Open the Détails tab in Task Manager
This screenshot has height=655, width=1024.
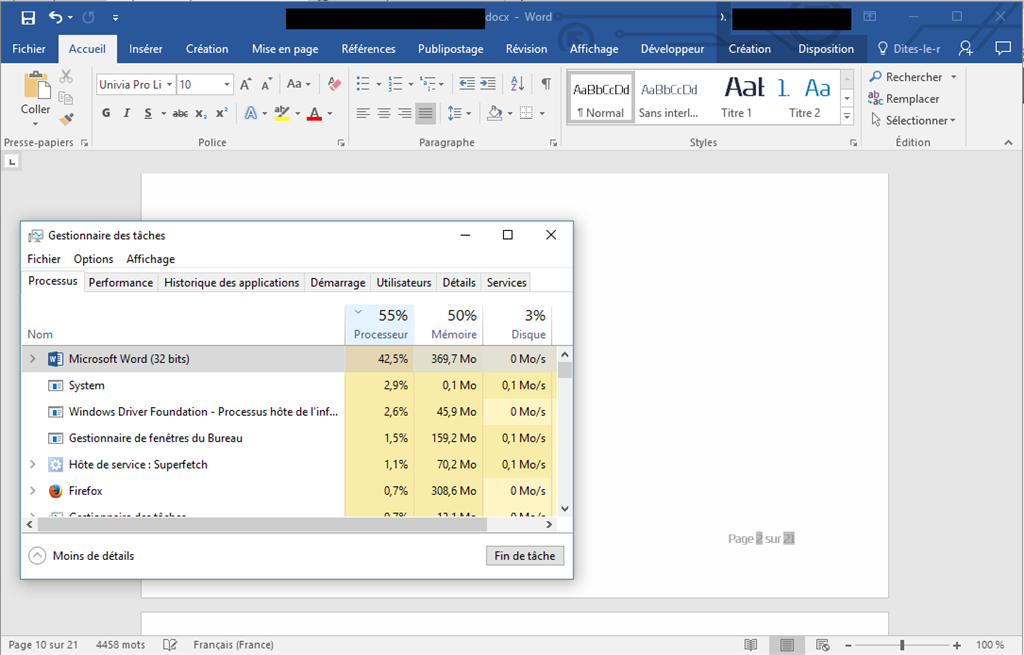(459, 283)
